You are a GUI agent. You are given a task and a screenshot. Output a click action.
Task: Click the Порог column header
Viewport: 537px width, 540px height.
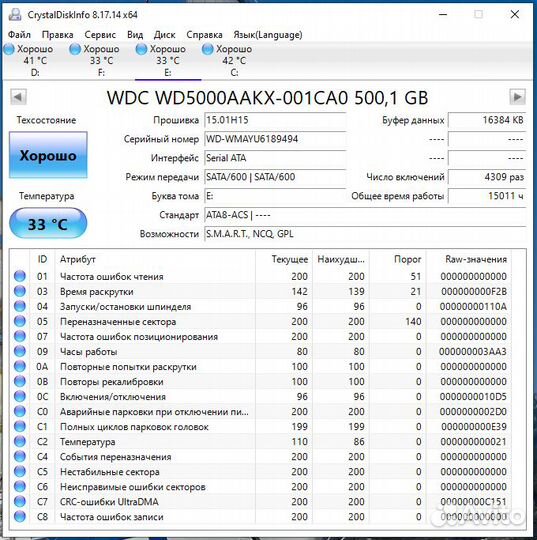[398, 259]
